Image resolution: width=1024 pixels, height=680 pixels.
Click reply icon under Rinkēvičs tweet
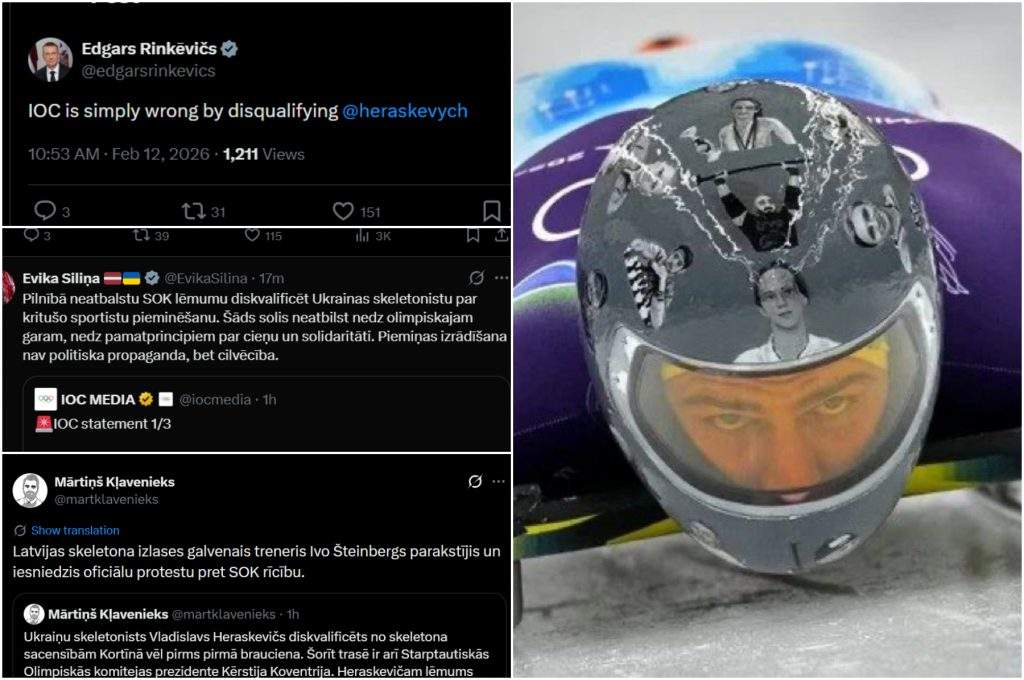(45, 210)
